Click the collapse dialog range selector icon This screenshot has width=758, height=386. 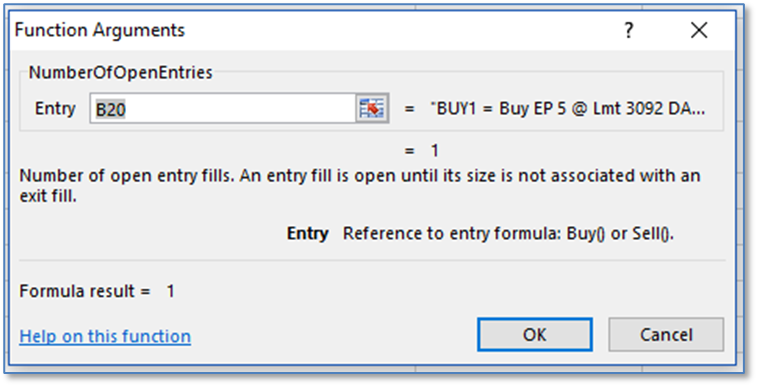click(372, 108)
